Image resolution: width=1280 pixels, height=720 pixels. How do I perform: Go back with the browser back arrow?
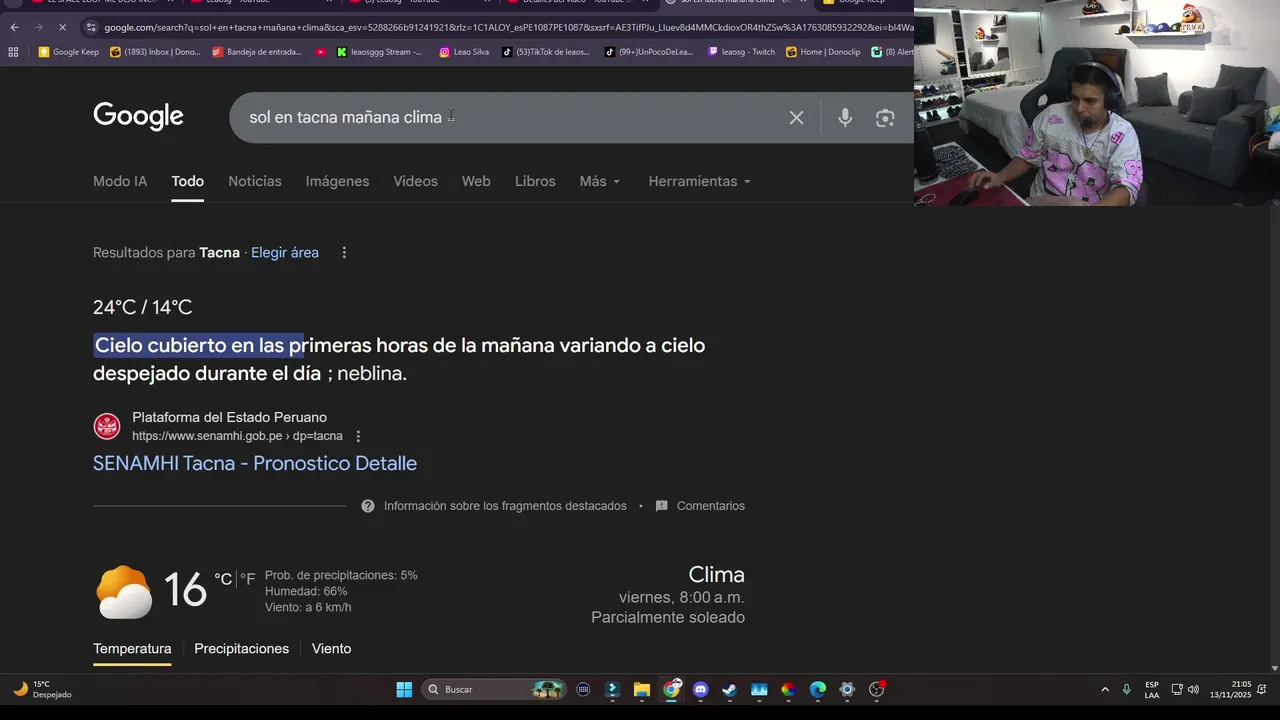click(14, 27)
